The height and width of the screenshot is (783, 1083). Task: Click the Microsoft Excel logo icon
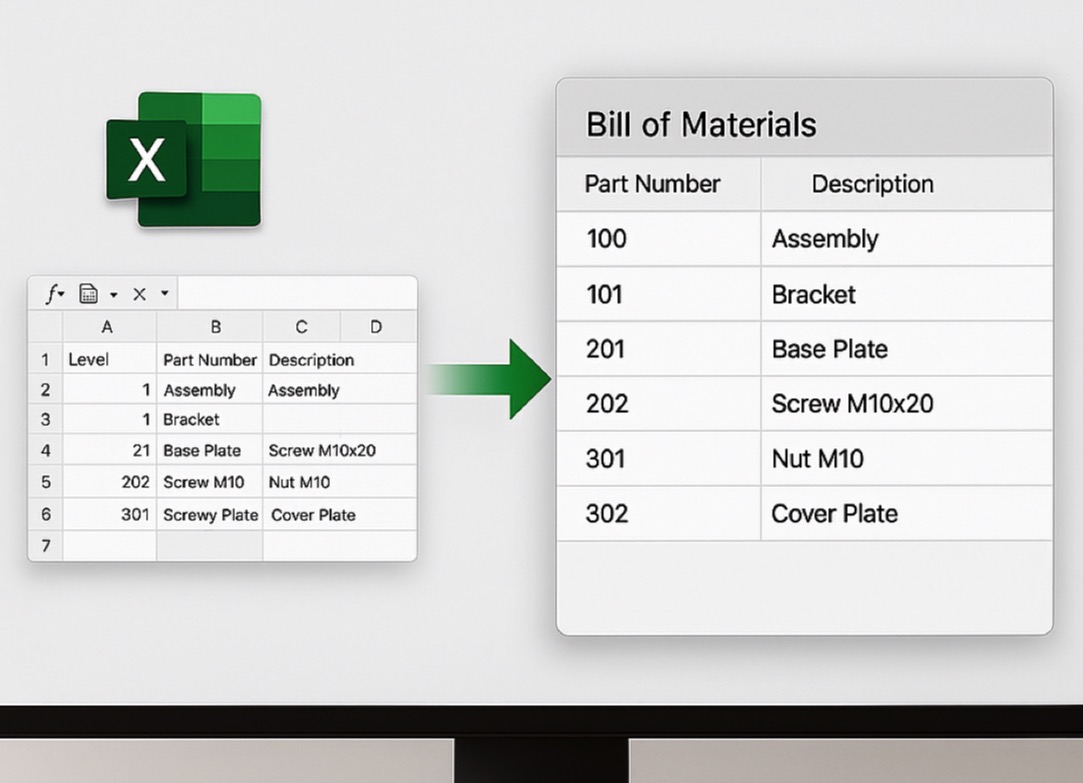[x=184, y=159]
